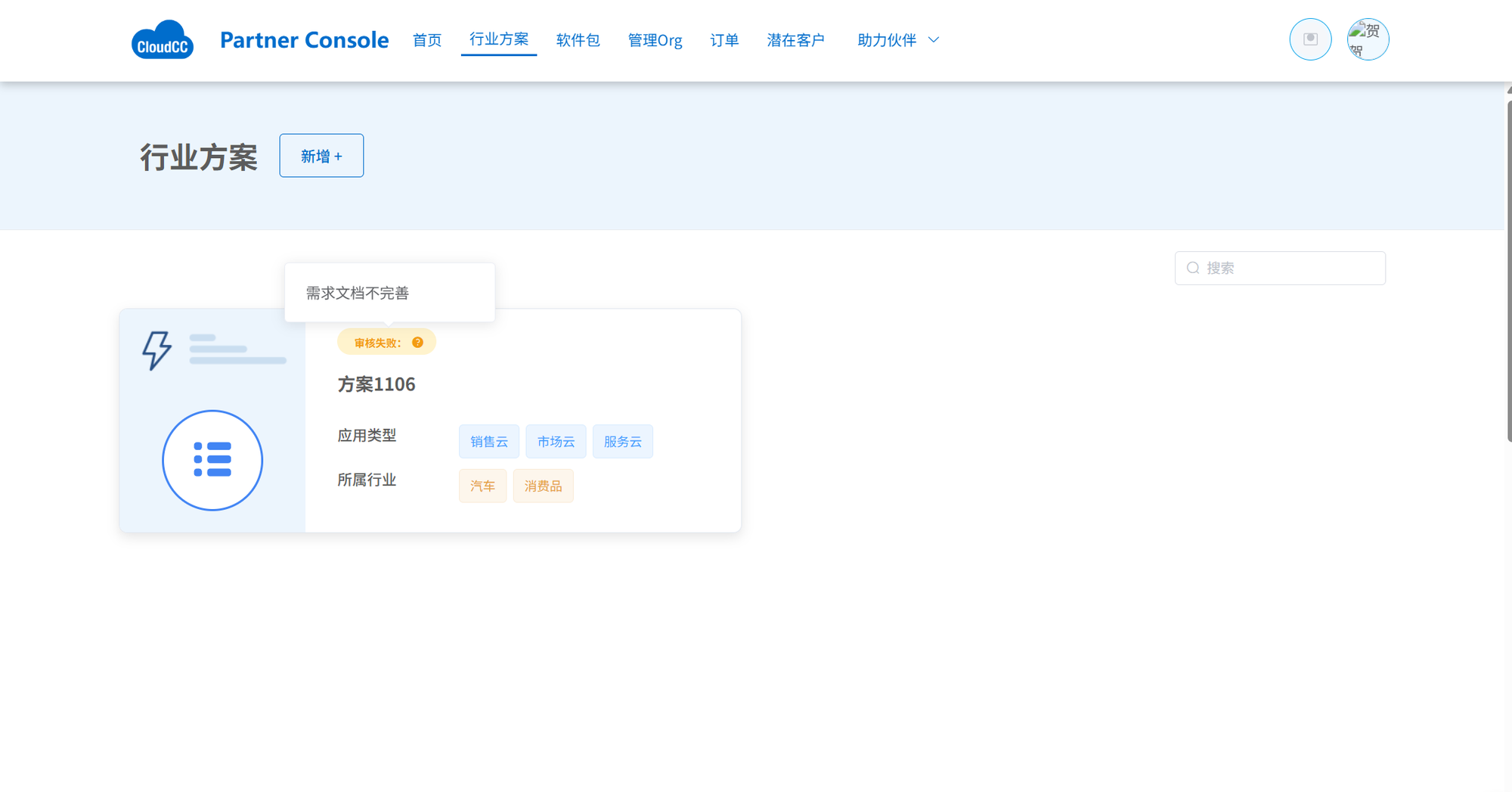The height and width of the screenshot is (792, 1512).
Task: Click the Partner Console title link
Action: click(304, 40)
